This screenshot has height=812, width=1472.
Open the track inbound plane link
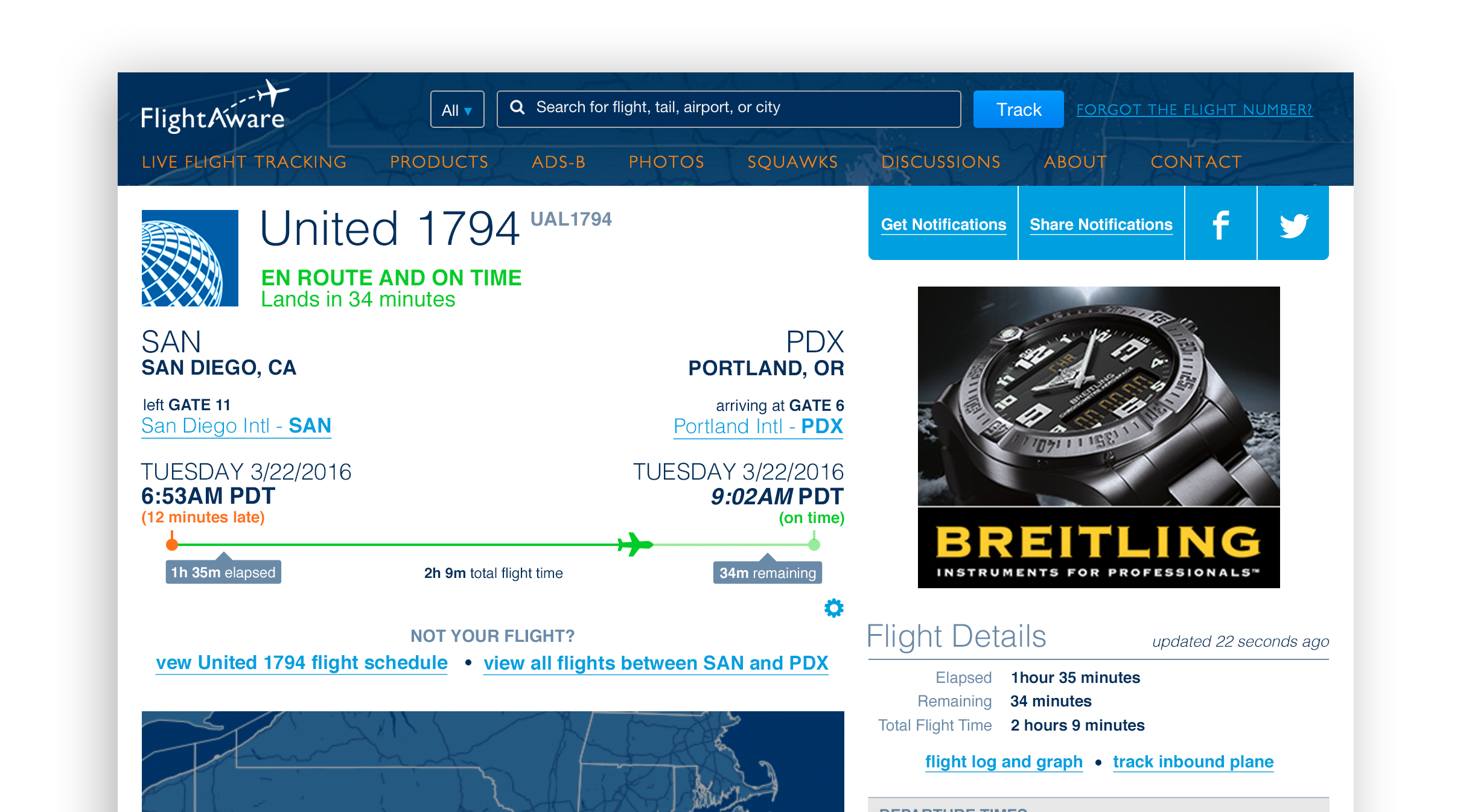point(1193,762)
